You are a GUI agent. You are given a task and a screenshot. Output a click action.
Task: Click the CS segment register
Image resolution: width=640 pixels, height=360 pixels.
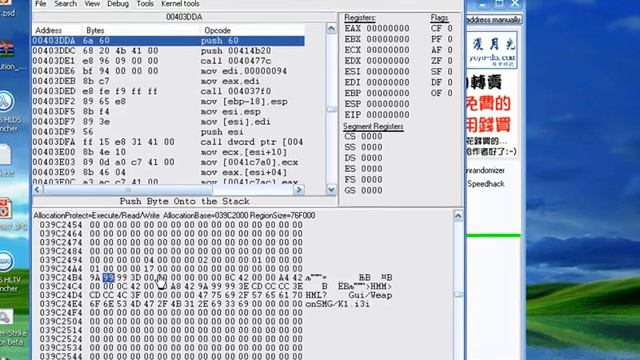(x=363, y=137)
